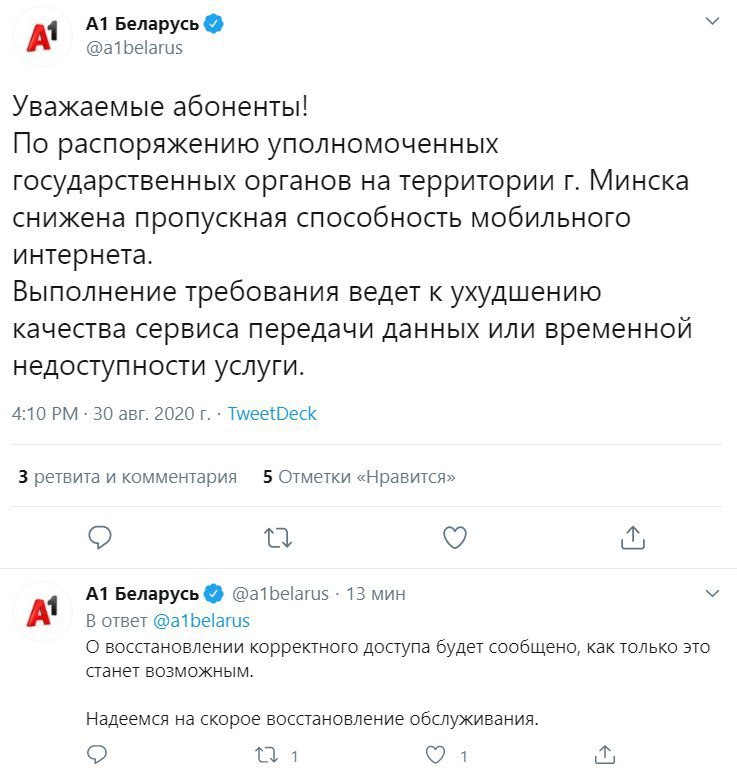View the 3 retweets and comments list
Viewport: 737px width, 775px height.
[129, 477]
